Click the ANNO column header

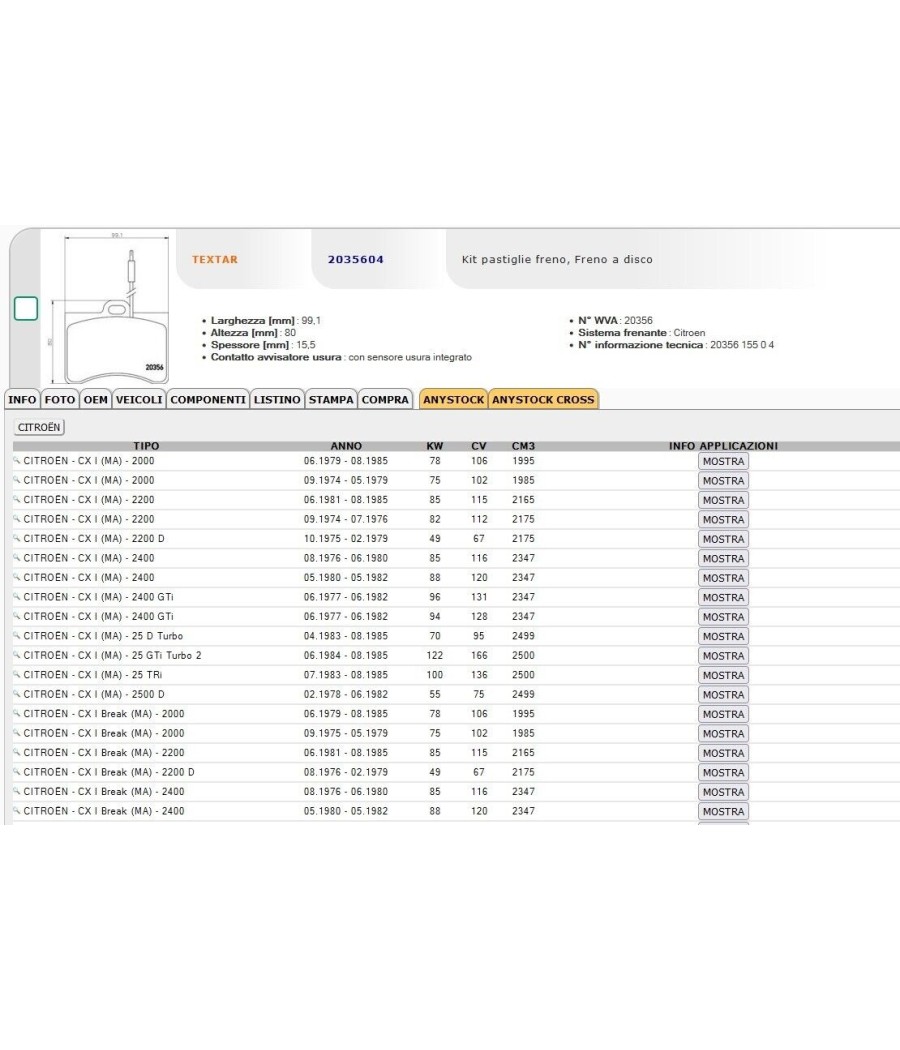(346, 445)
